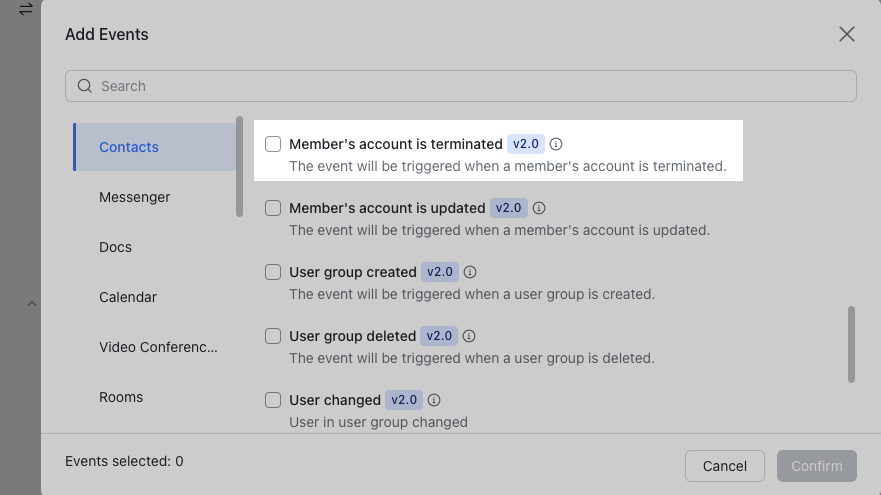Open info icon for User group deleted

click(469, 337)
